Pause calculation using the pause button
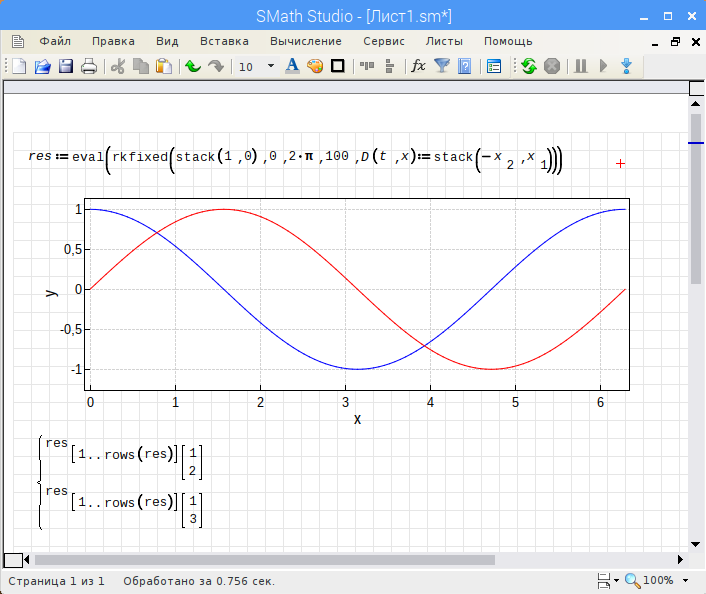Viewport: 706px width, 594px height. [580, 66]
